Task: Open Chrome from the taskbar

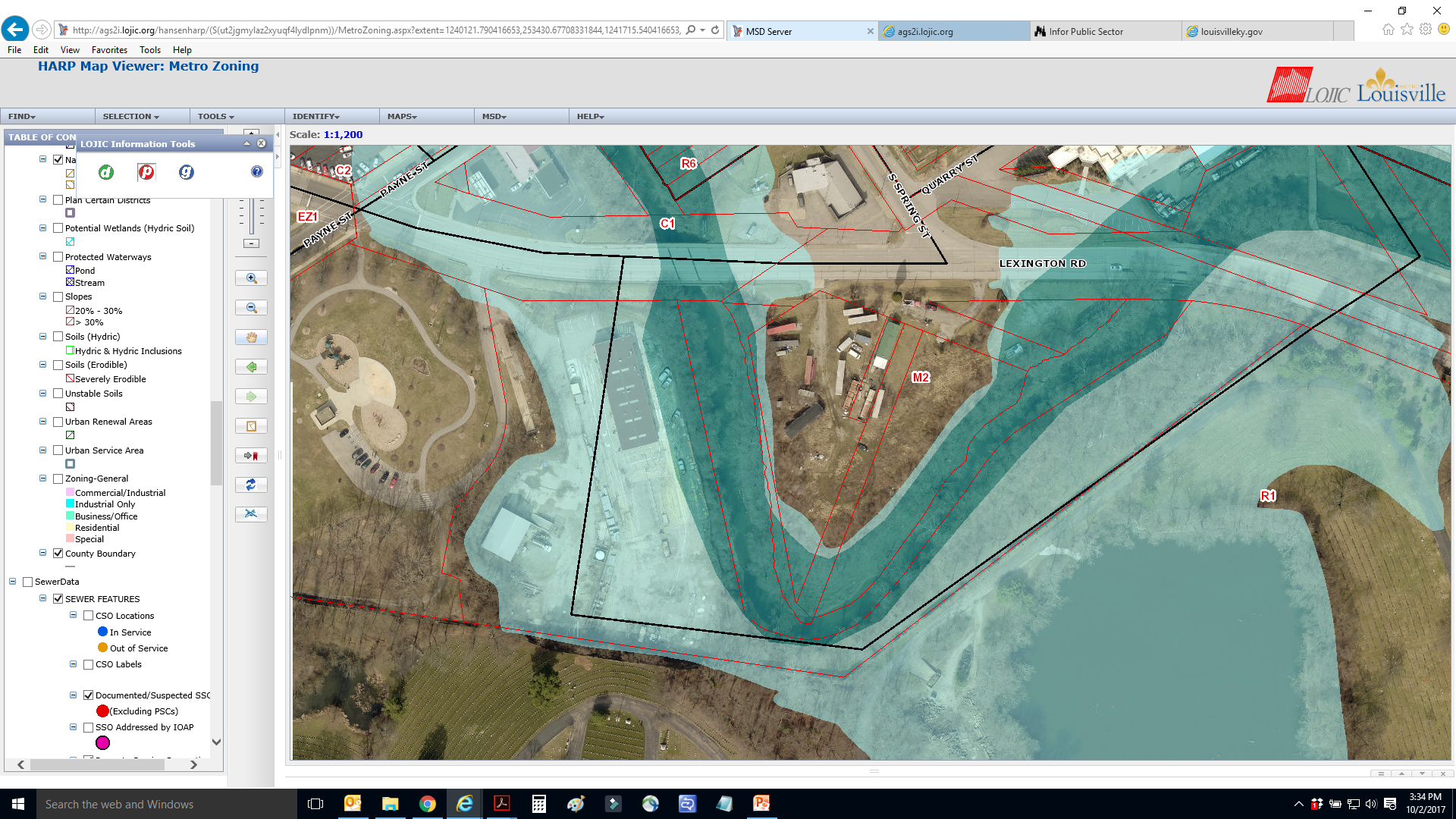Action: (428, 804)
